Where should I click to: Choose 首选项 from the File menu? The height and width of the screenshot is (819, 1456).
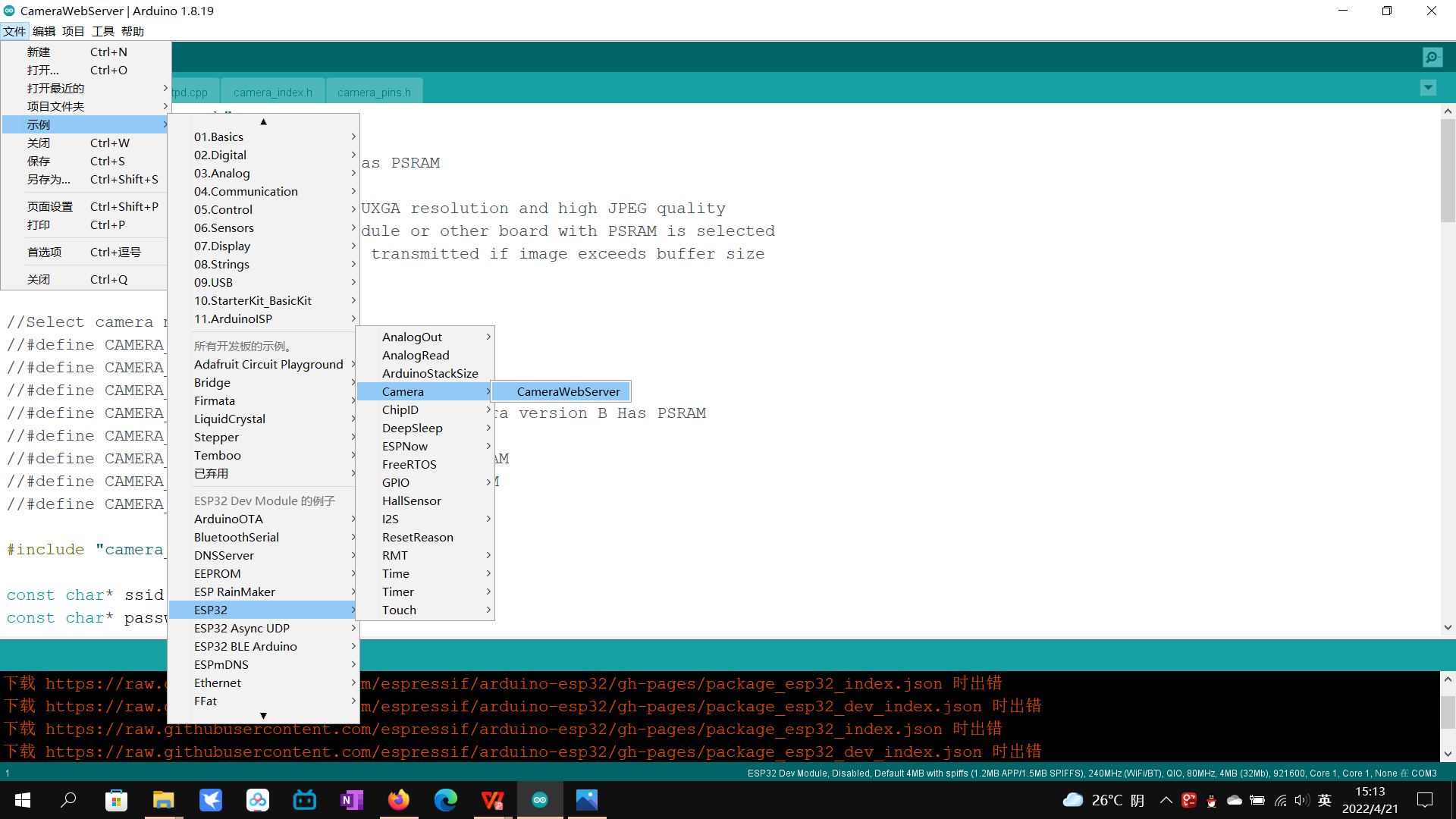tap(45, 252)
